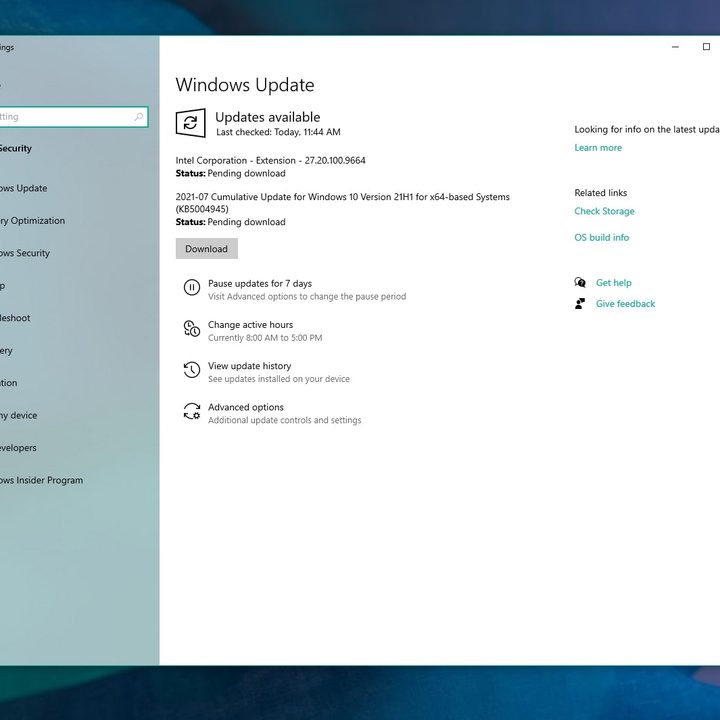Click the Get help chat icon

[x=580, y=282]
